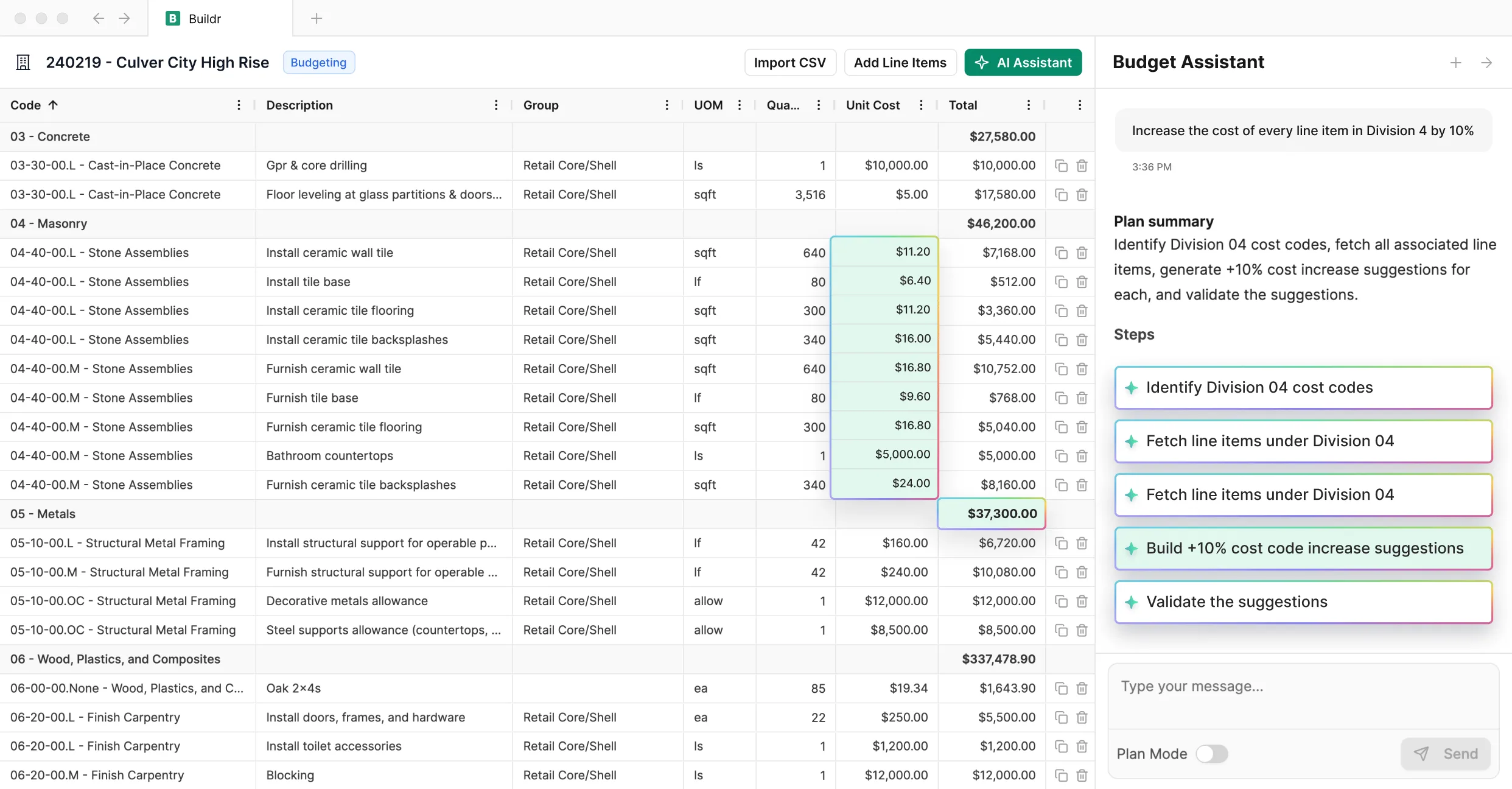Duplicate the "Gpr & core drilling" line item
The image size is (1512, 789).
pyautogui.click(x=1061, y=165)
